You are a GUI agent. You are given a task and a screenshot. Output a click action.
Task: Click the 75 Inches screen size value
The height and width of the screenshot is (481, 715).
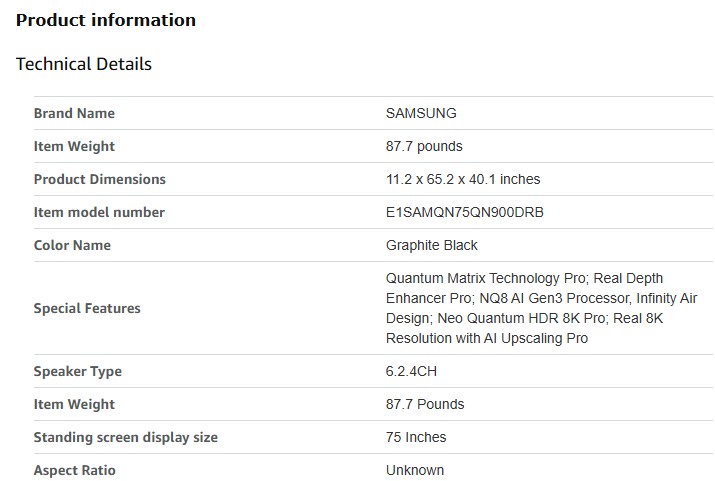(416, 438)
